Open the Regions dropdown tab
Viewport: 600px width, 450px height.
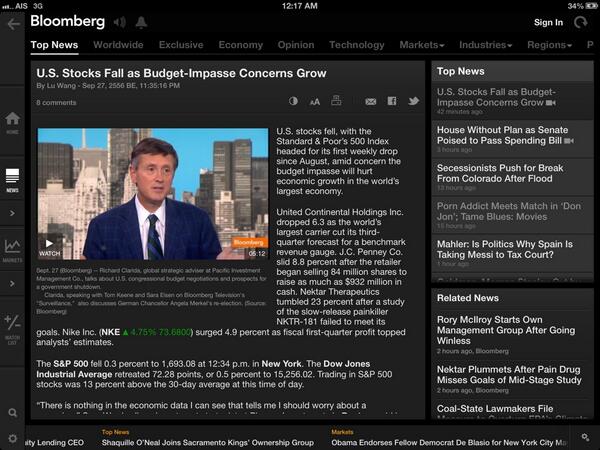point(549,45)
